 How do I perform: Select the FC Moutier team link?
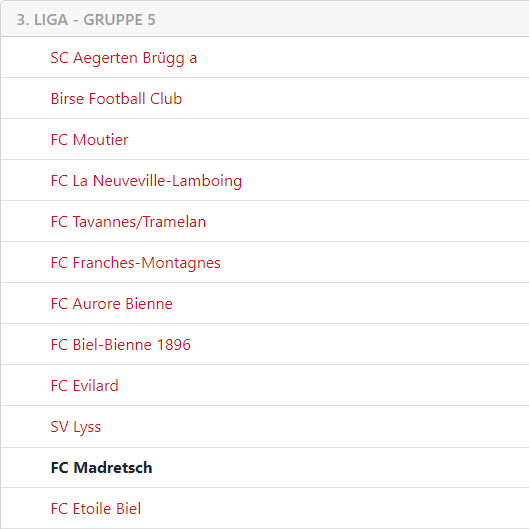tap(89, 140)
